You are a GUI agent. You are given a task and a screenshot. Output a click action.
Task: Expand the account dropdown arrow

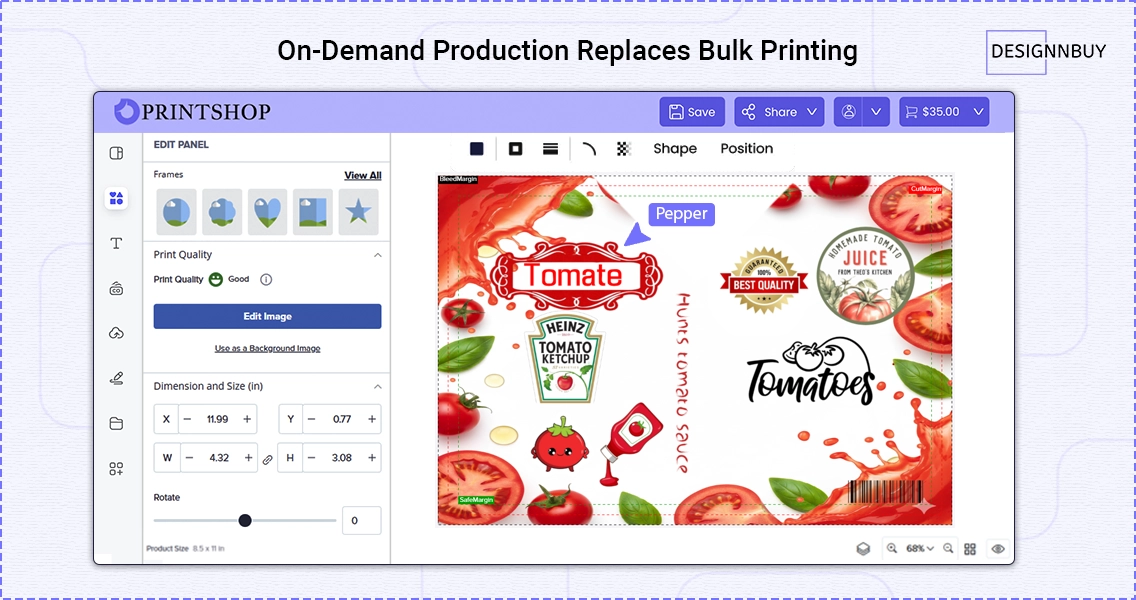pos(876,112)
